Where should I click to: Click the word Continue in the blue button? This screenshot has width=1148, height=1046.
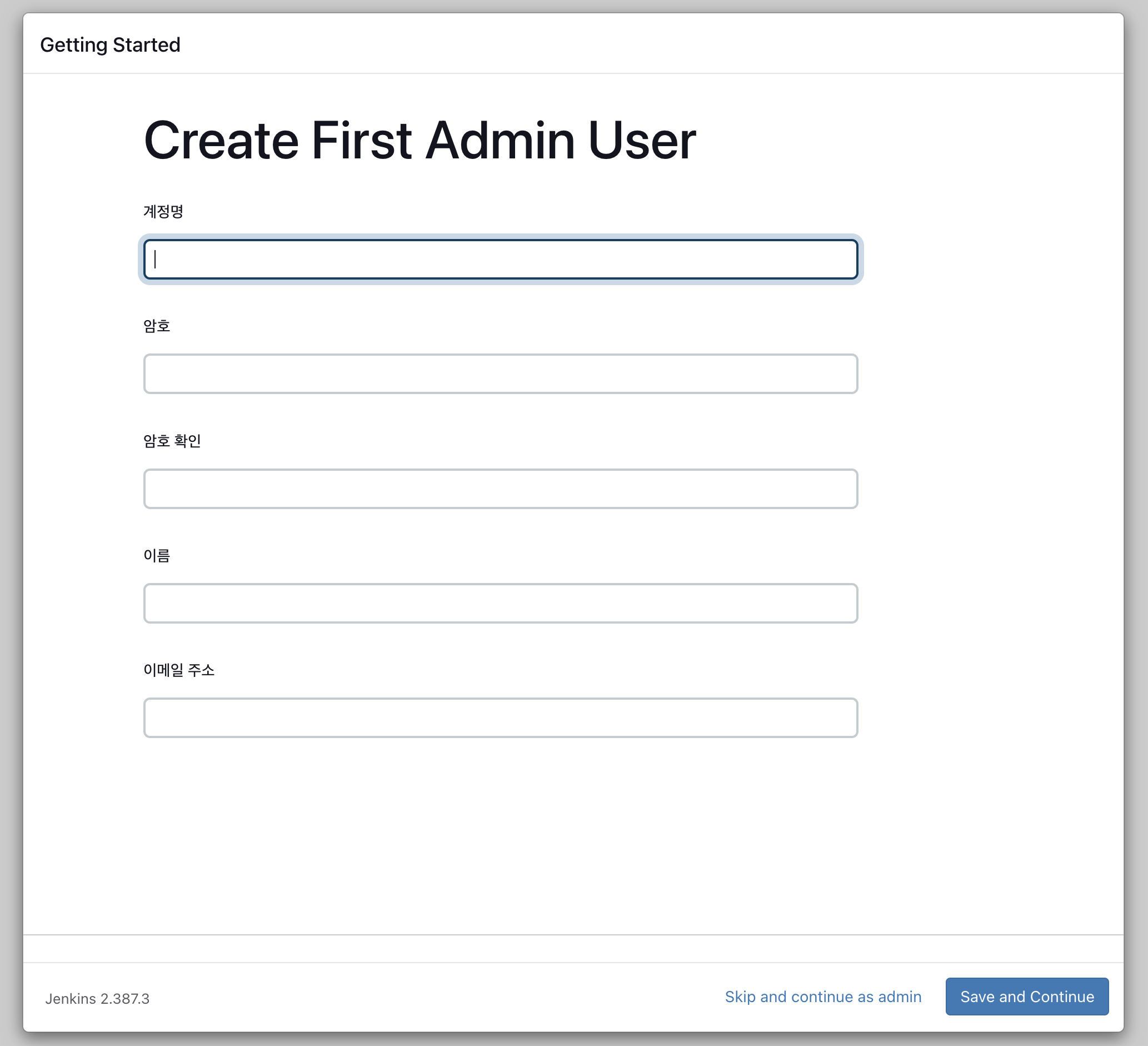[1061, 997]
